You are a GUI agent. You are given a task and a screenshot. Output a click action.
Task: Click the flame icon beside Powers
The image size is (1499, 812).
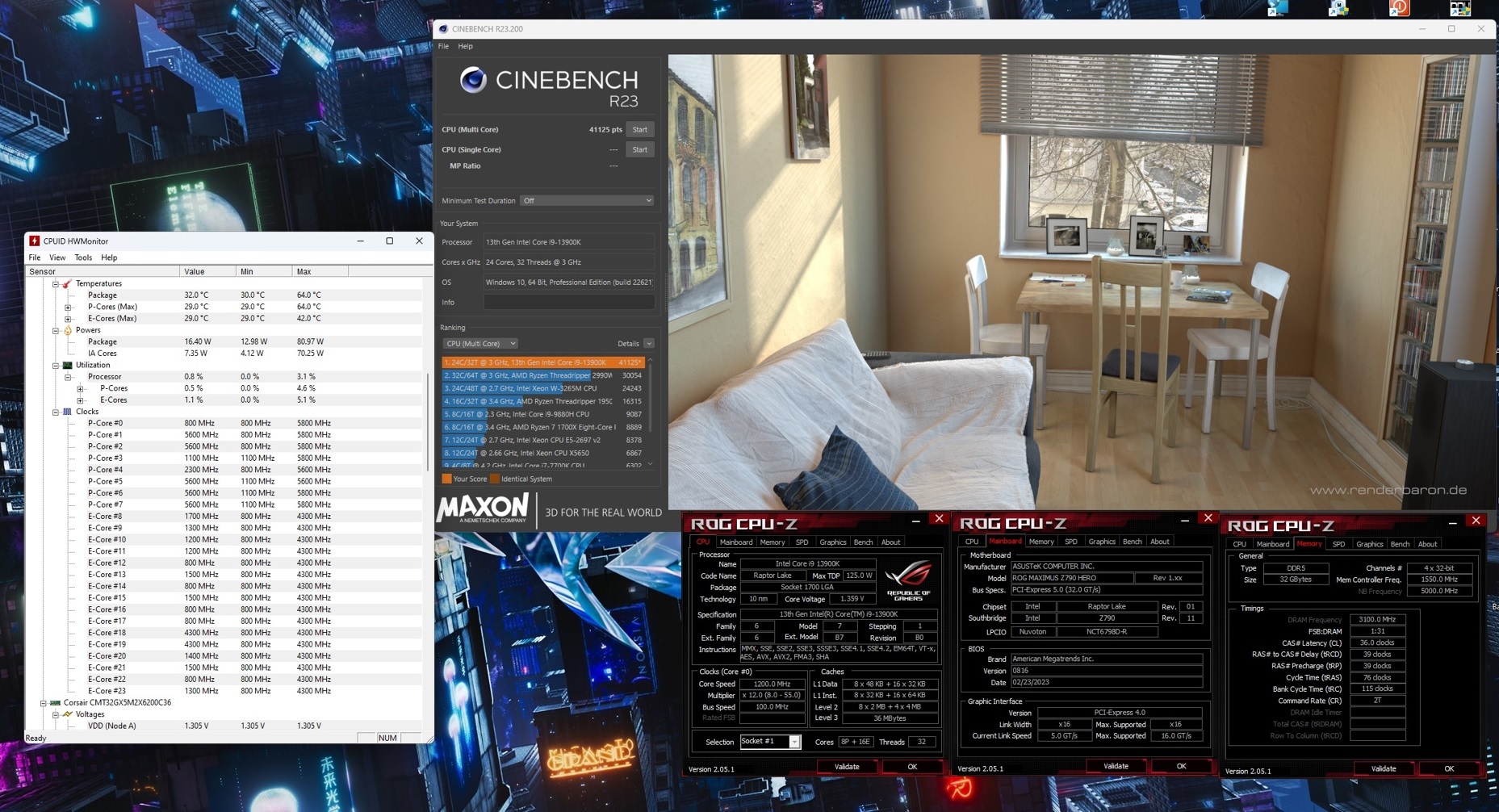click(x=68, y=330)
